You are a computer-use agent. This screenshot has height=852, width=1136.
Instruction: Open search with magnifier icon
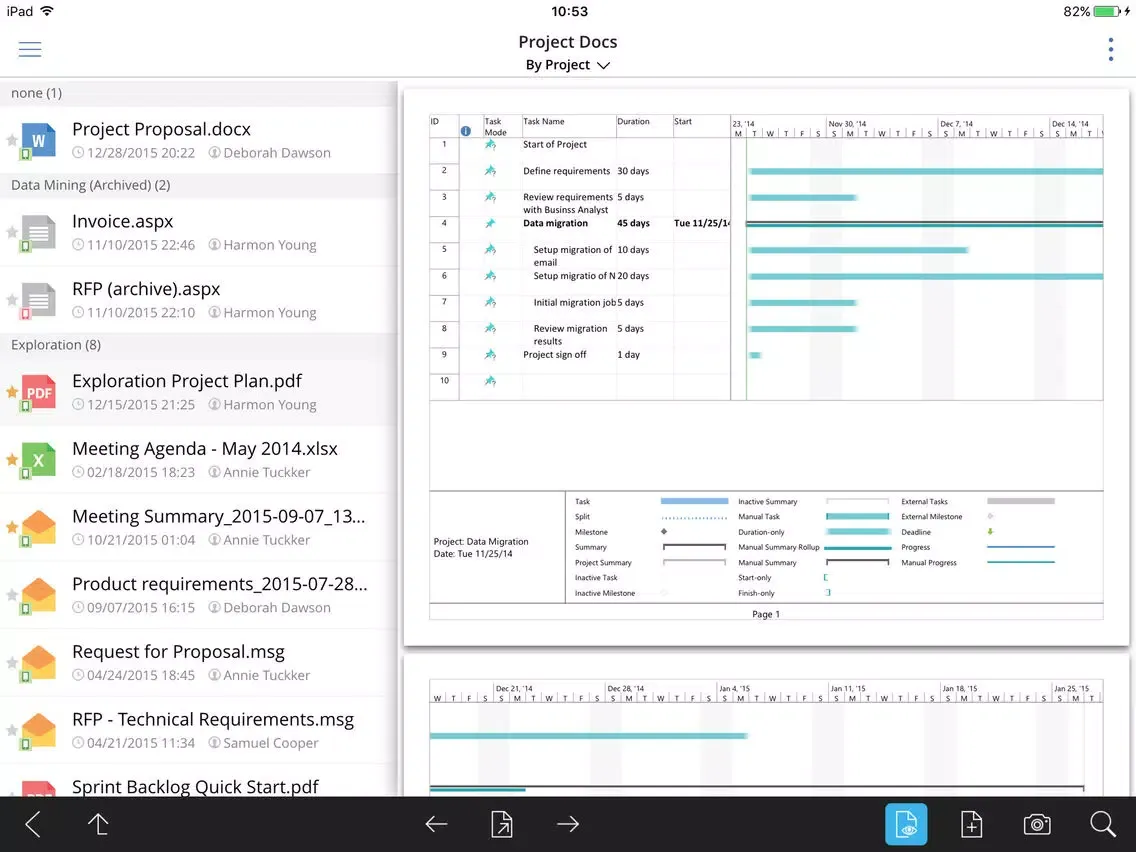(1103, 824)
